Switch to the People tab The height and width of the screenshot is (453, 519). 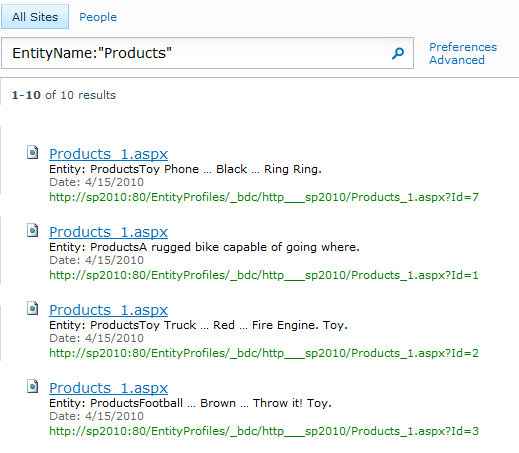tap(98, 17)
